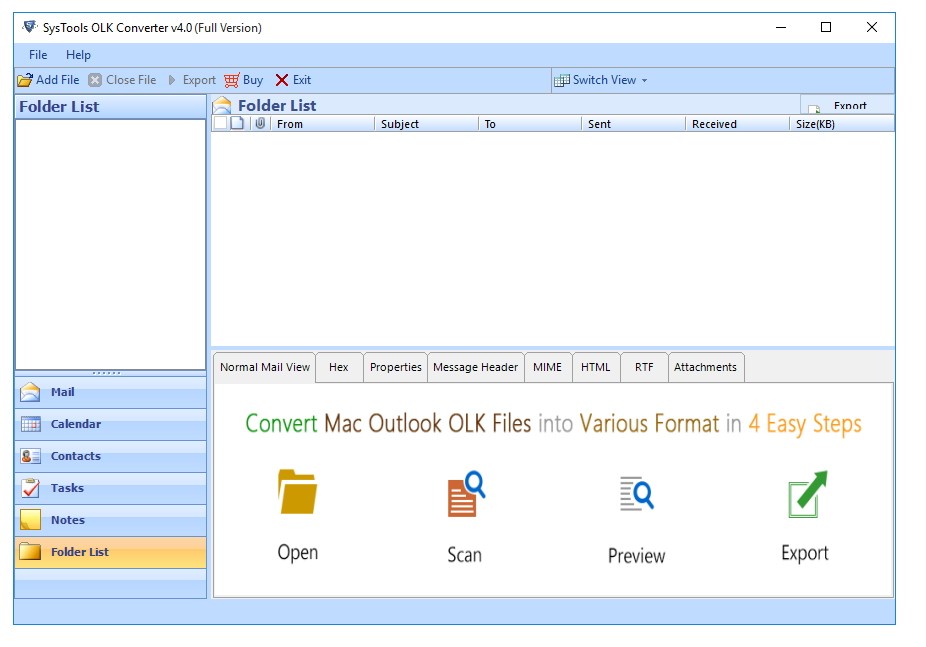
Task: Sort by the From column header
Action: pyautogui.click(x=322, y=124)
